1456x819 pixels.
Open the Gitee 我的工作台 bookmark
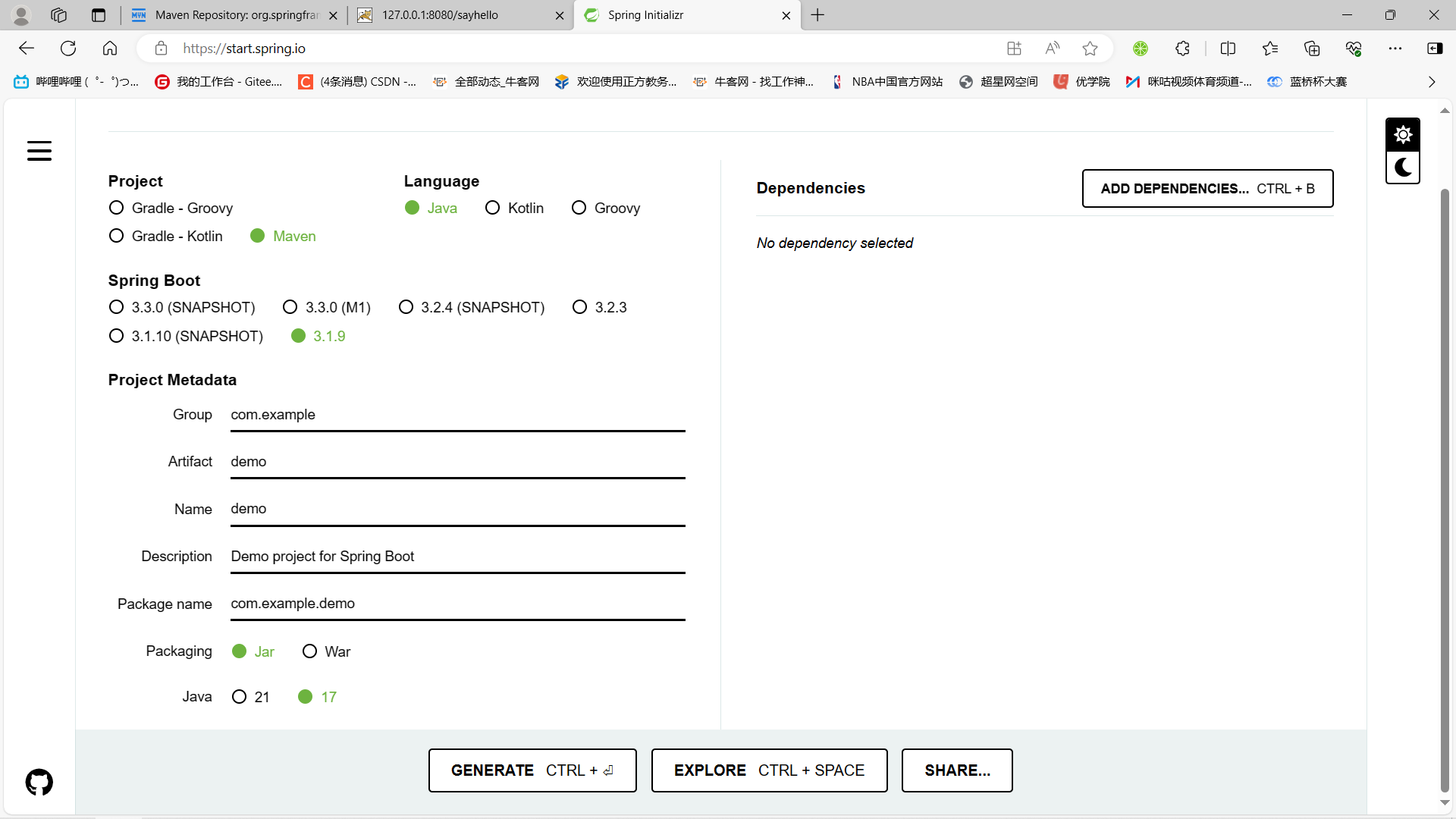coord(218,82)
